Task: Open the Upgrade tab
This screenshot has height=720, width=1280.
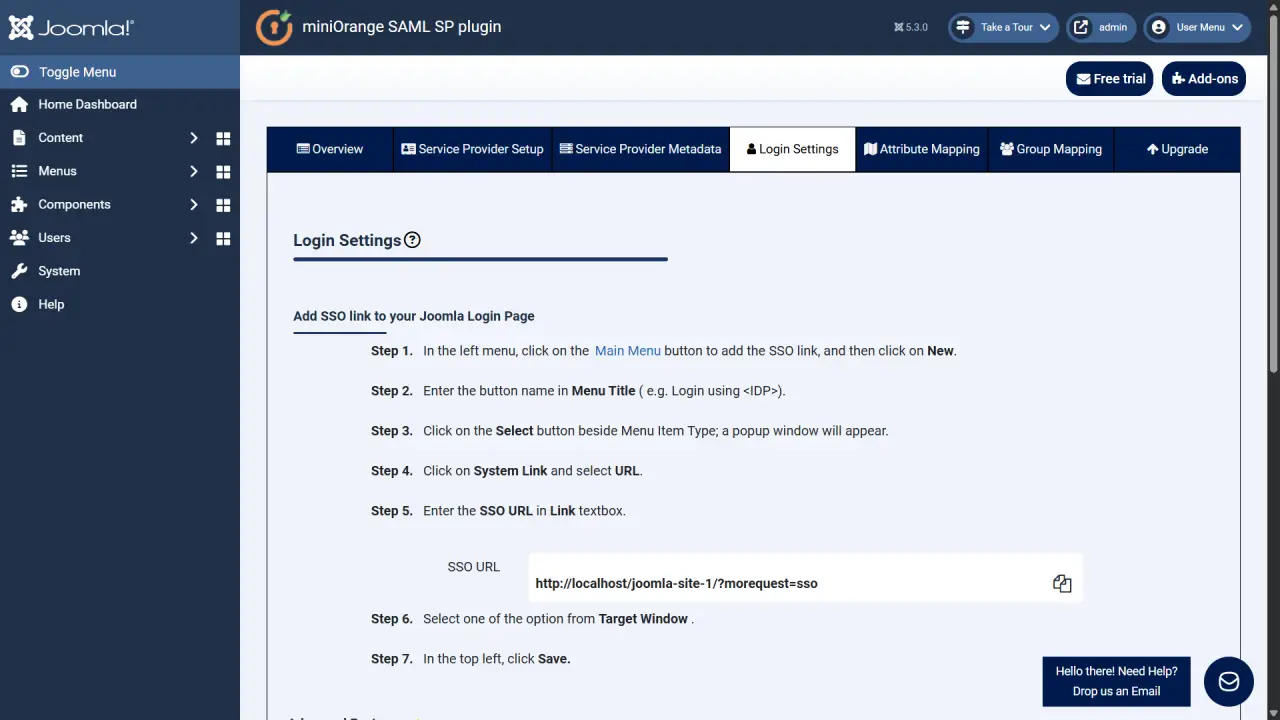Action: (1177, 149)
